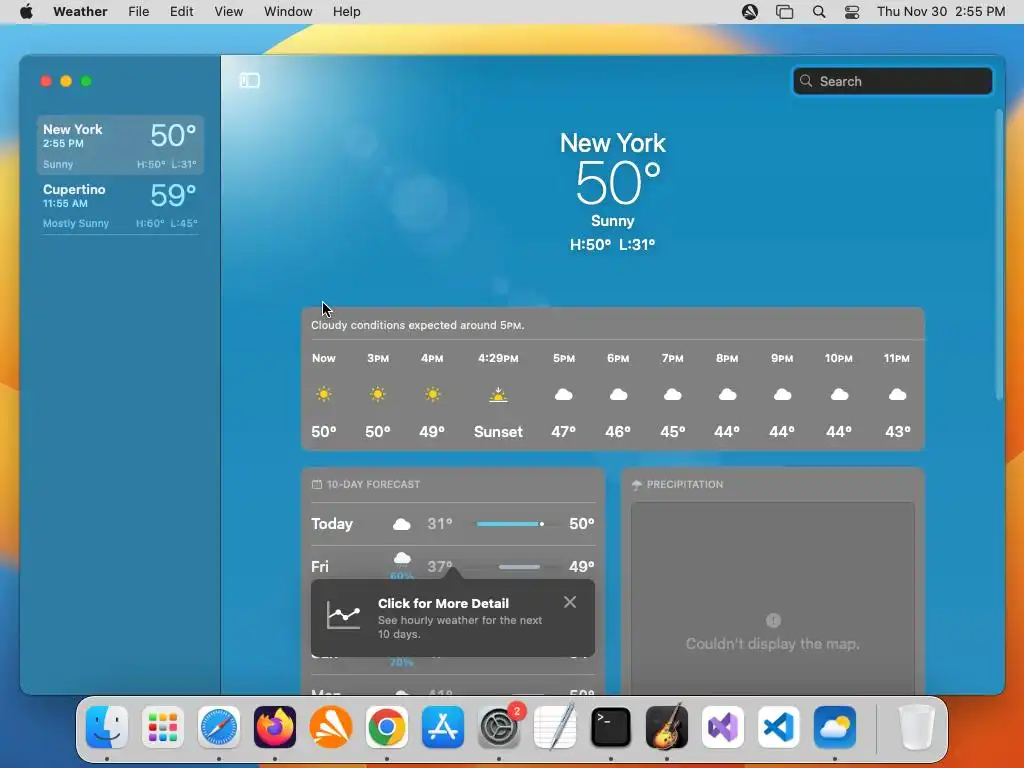Click the 5PM cloud icon
This screenshot has width=1024, height=768.
(564, 394)
